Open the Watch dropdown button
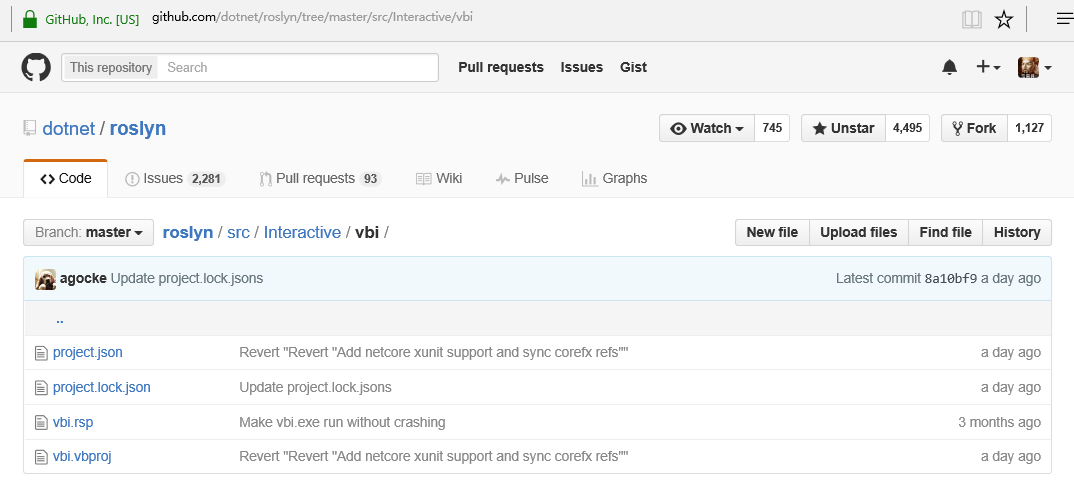This screenshot has height=498, width=1074. click(x=707, y=129)
